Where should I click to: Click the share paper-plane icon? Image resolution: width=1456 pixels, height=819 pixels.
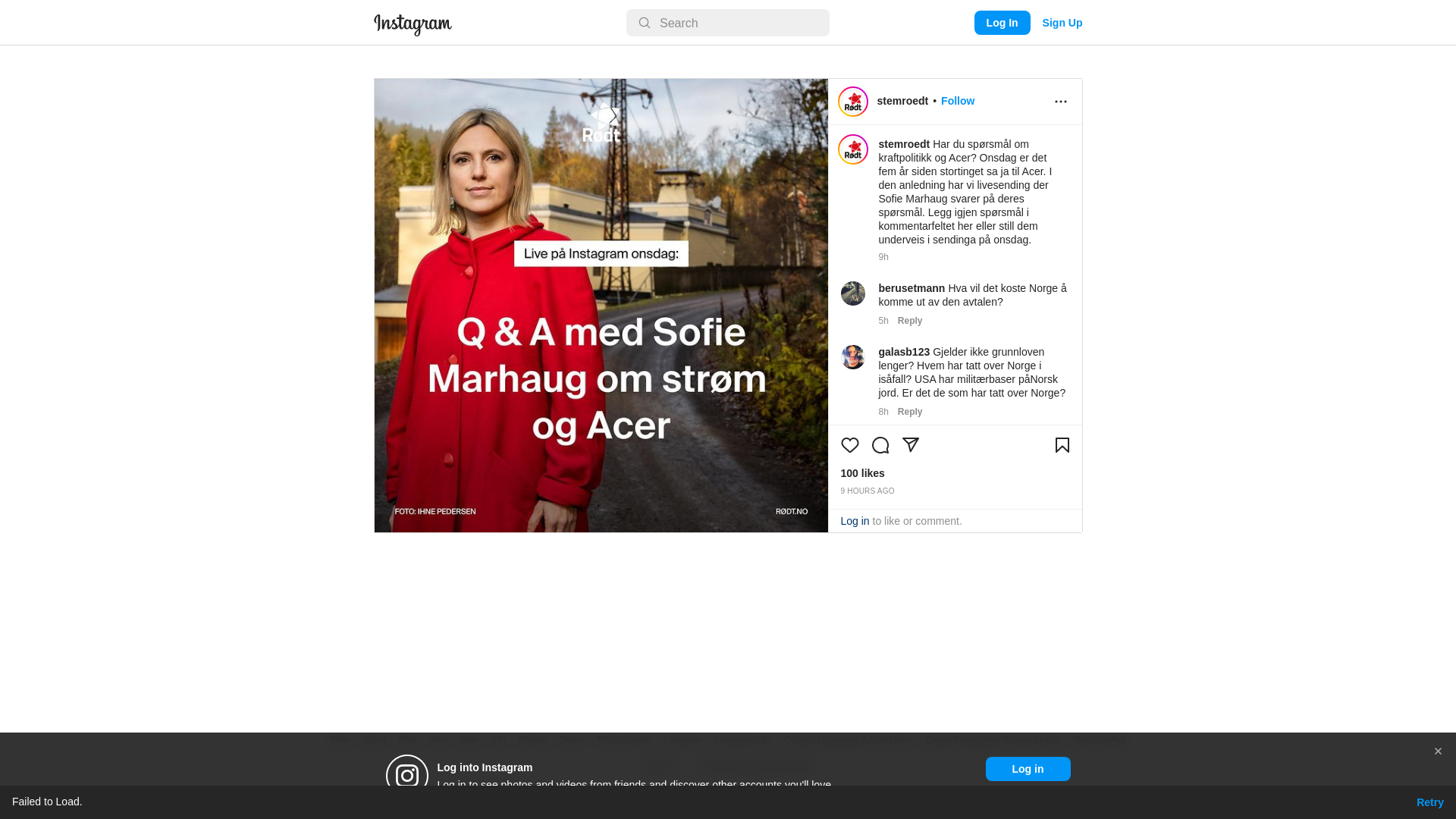coord(911,445)
